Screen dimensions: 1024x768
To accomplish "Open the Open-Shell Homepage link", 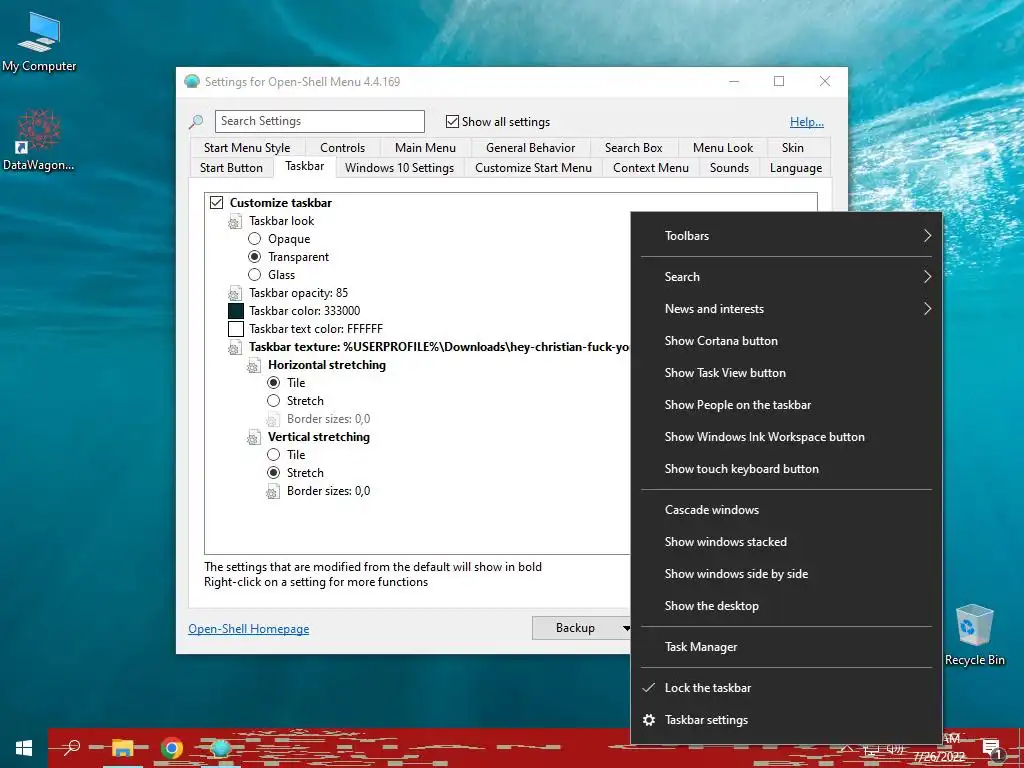I will [x=249, y=629].
